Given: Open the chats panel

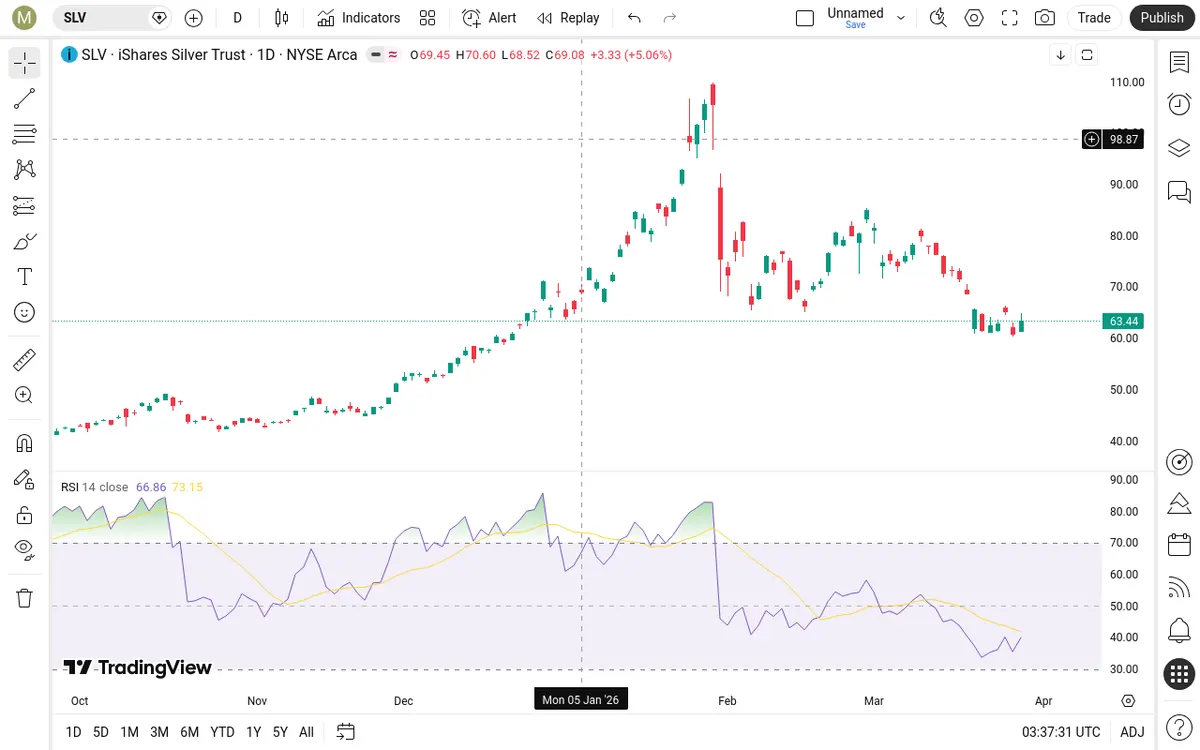Looking at the screenshot, I should 1179,191.
